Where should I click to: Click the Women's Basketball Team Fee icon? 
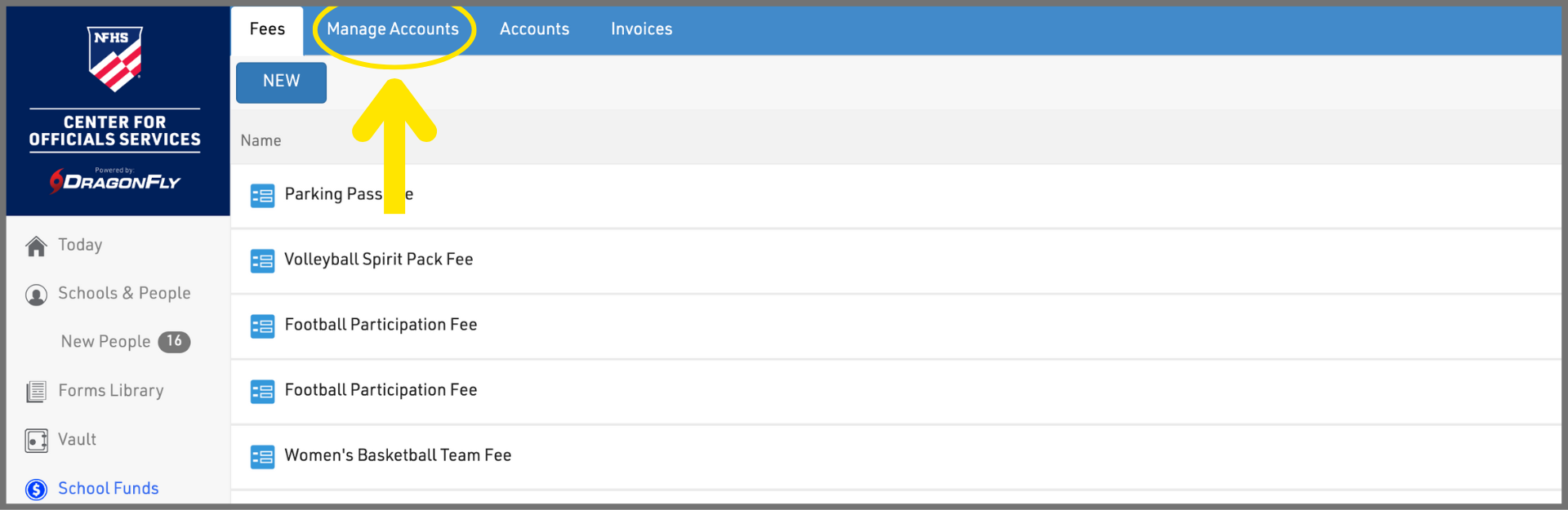[x=262, y=457]
